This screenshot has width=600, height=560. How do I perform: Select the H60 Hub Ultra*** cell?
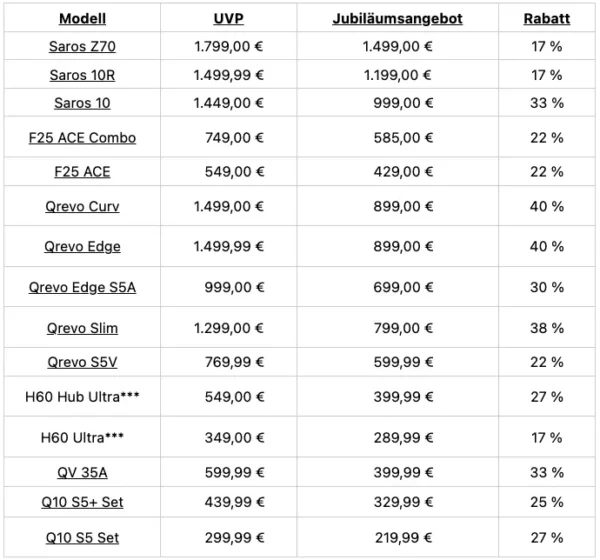(82, 397)
